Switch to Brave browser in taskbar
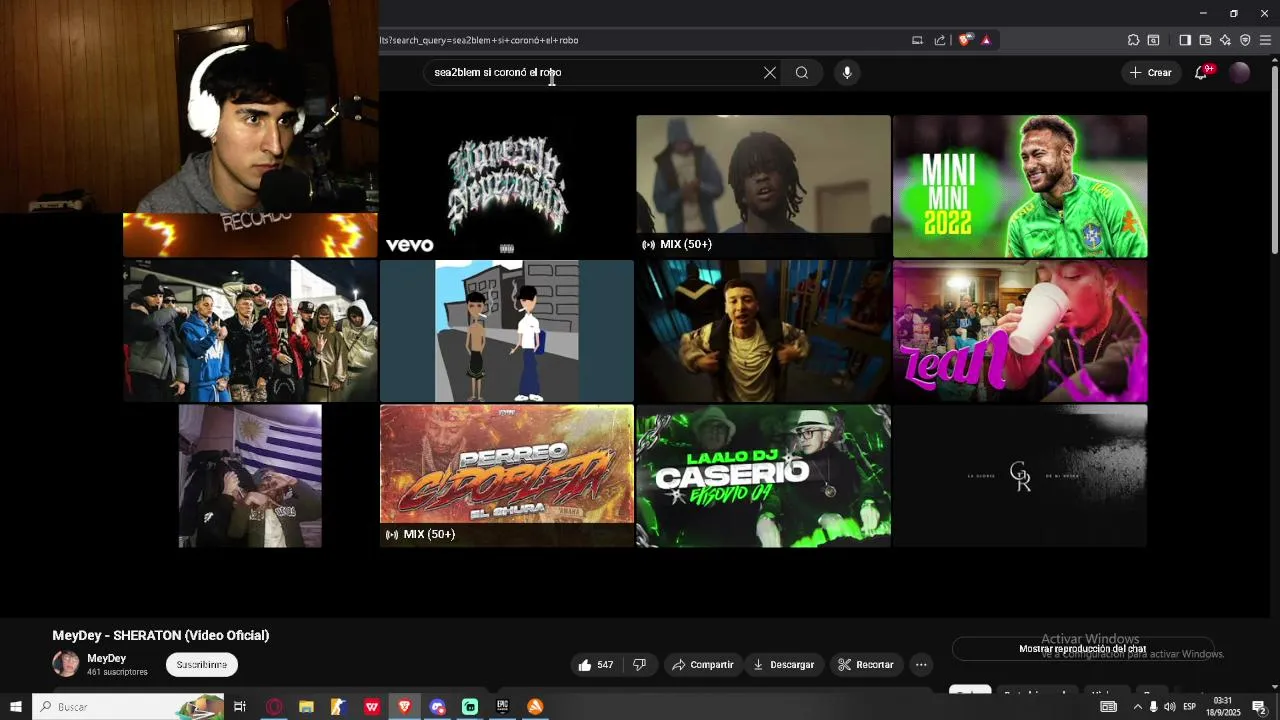Viewport: 1280px width, 720px height. [405, 707]
